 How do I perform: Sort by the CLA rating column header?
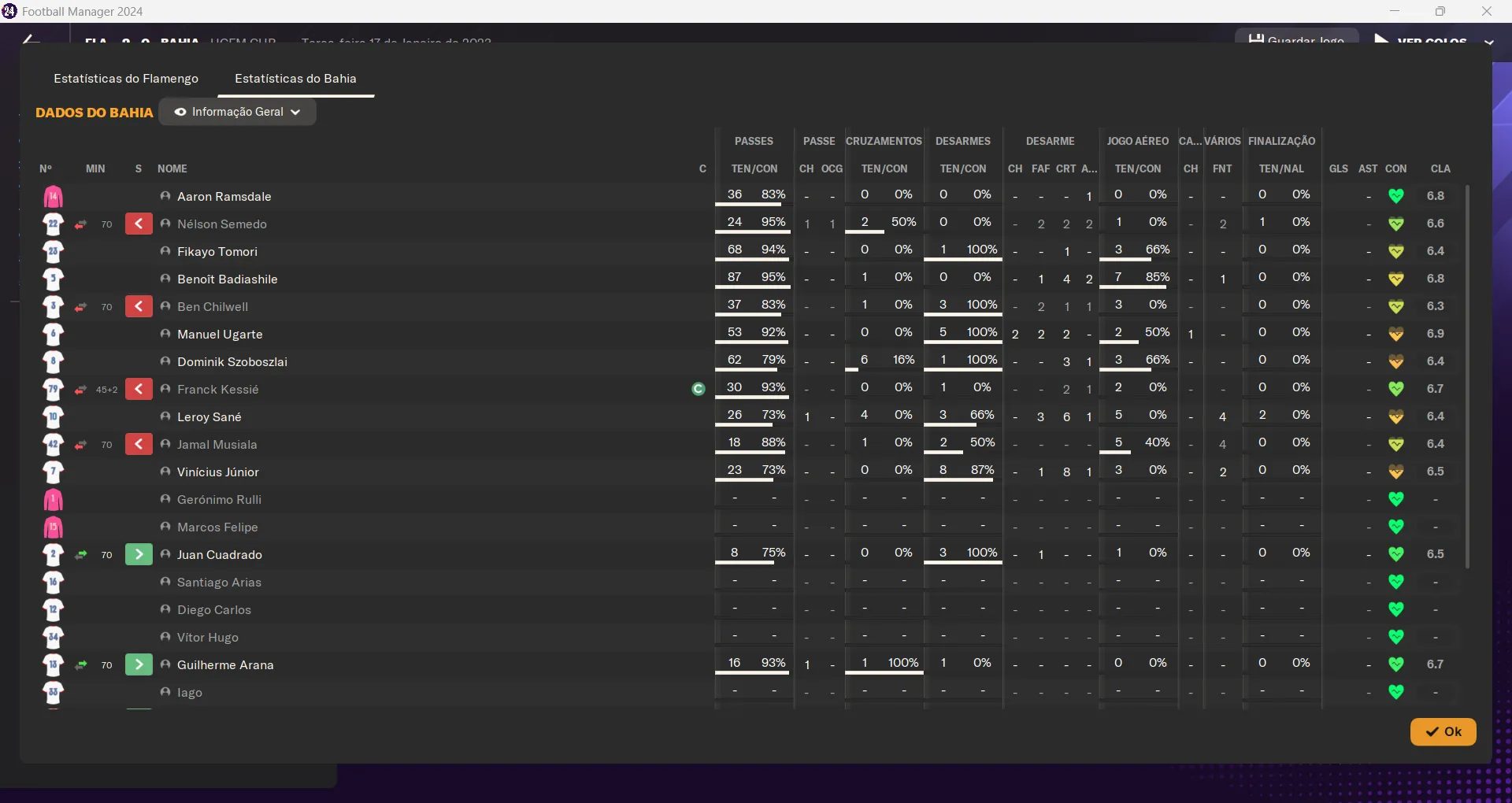(x=1440, y=168)
